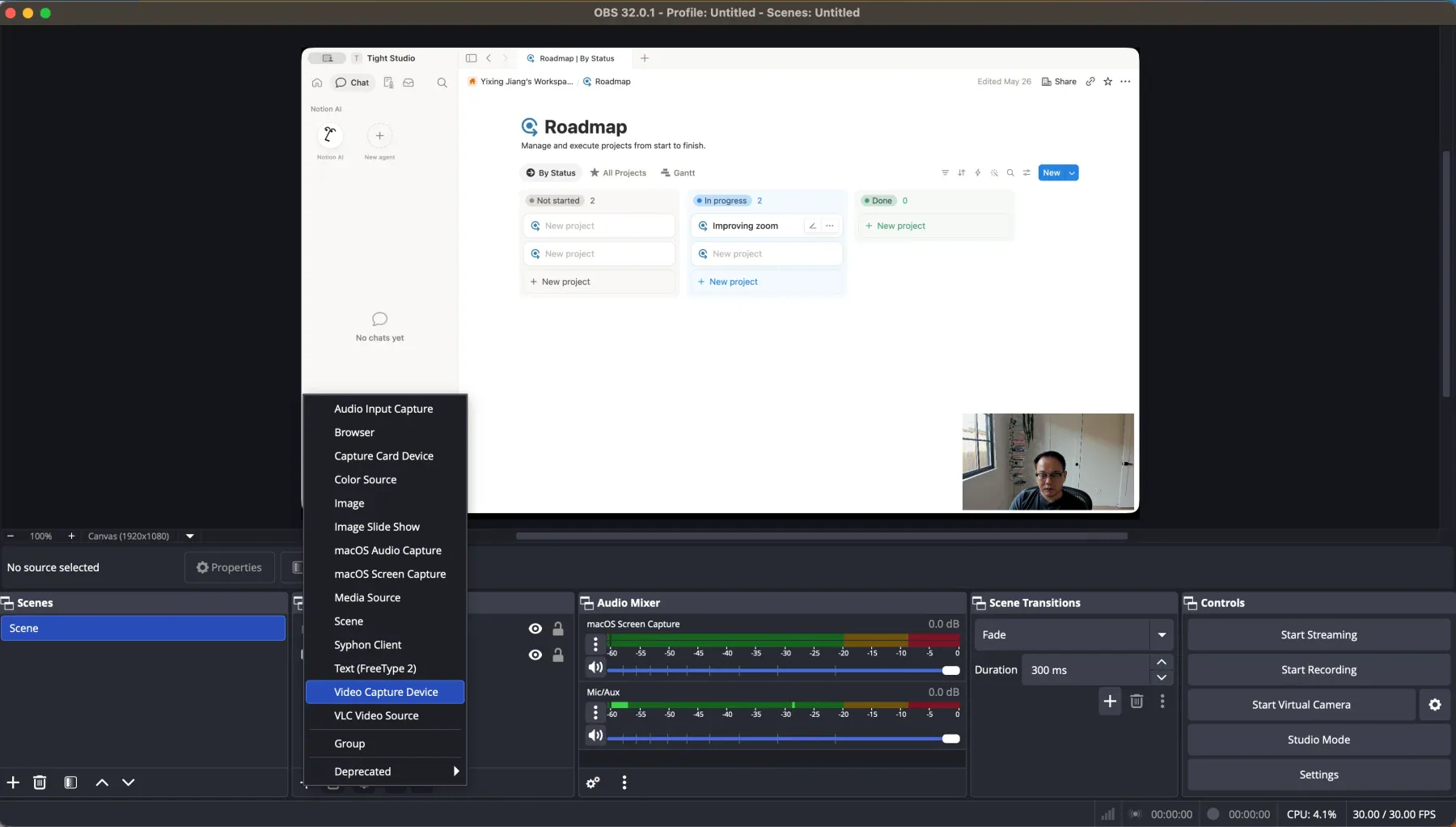The width and height of the screenshot is (1456, 827).
Task: Select Scene source menu entry
Action: 385,621
